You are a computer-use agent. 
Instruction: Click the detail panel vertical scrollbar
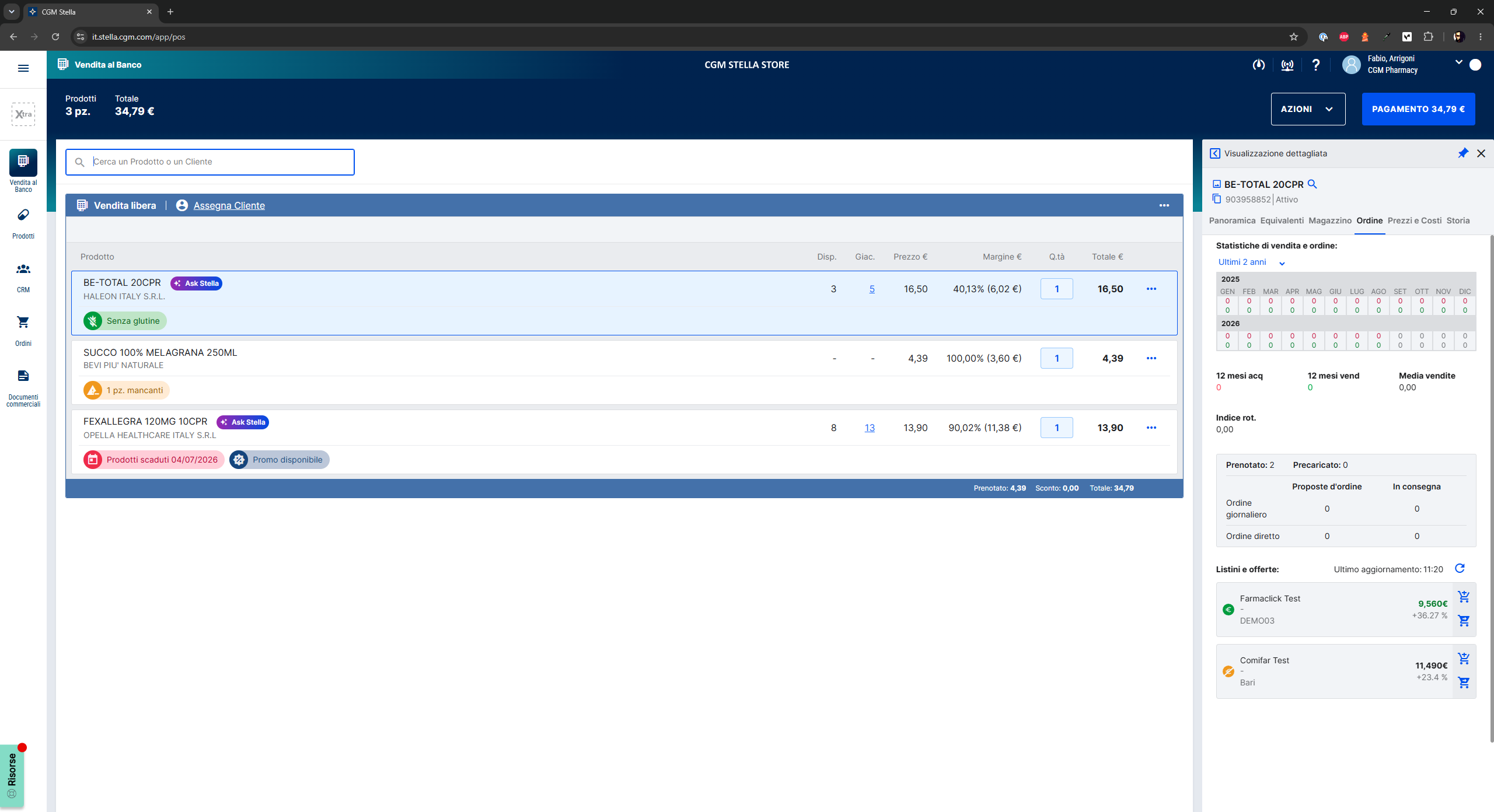tap(1491, 488)
